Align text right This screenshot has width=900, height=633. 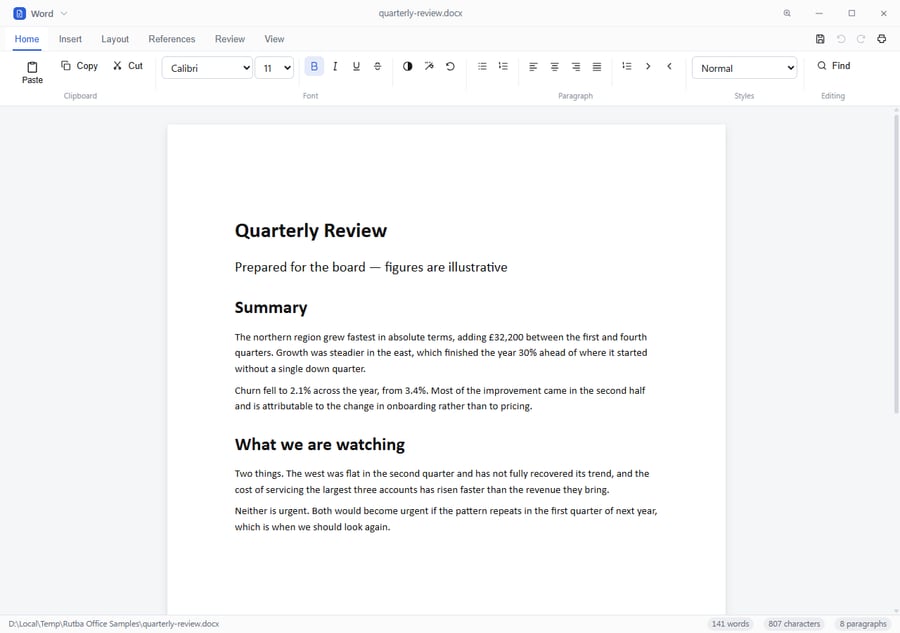click(576, 67)
